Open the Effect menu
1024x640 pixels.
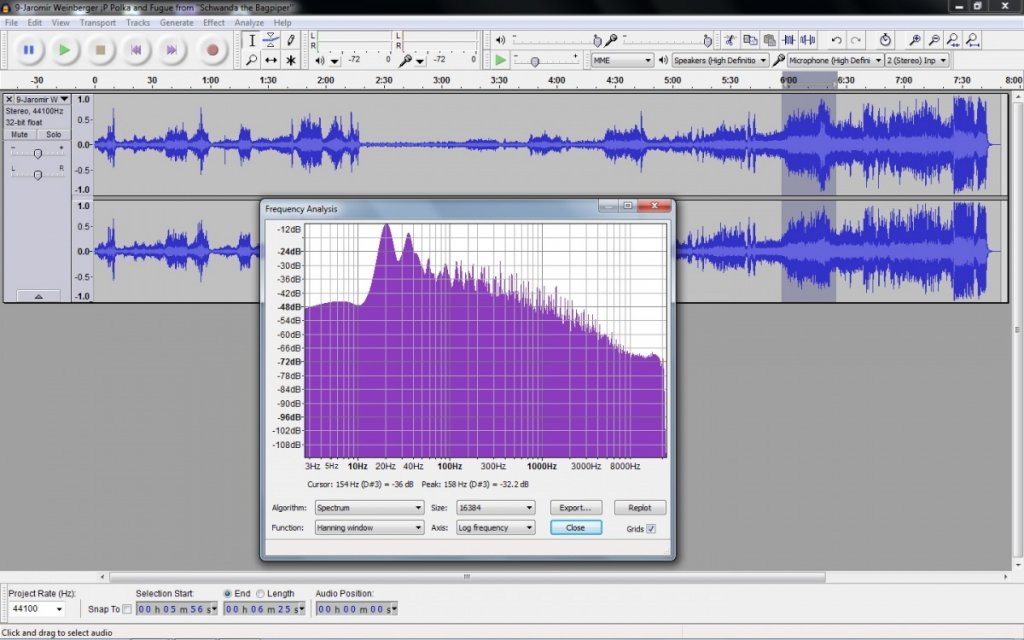tap(214, 22)
